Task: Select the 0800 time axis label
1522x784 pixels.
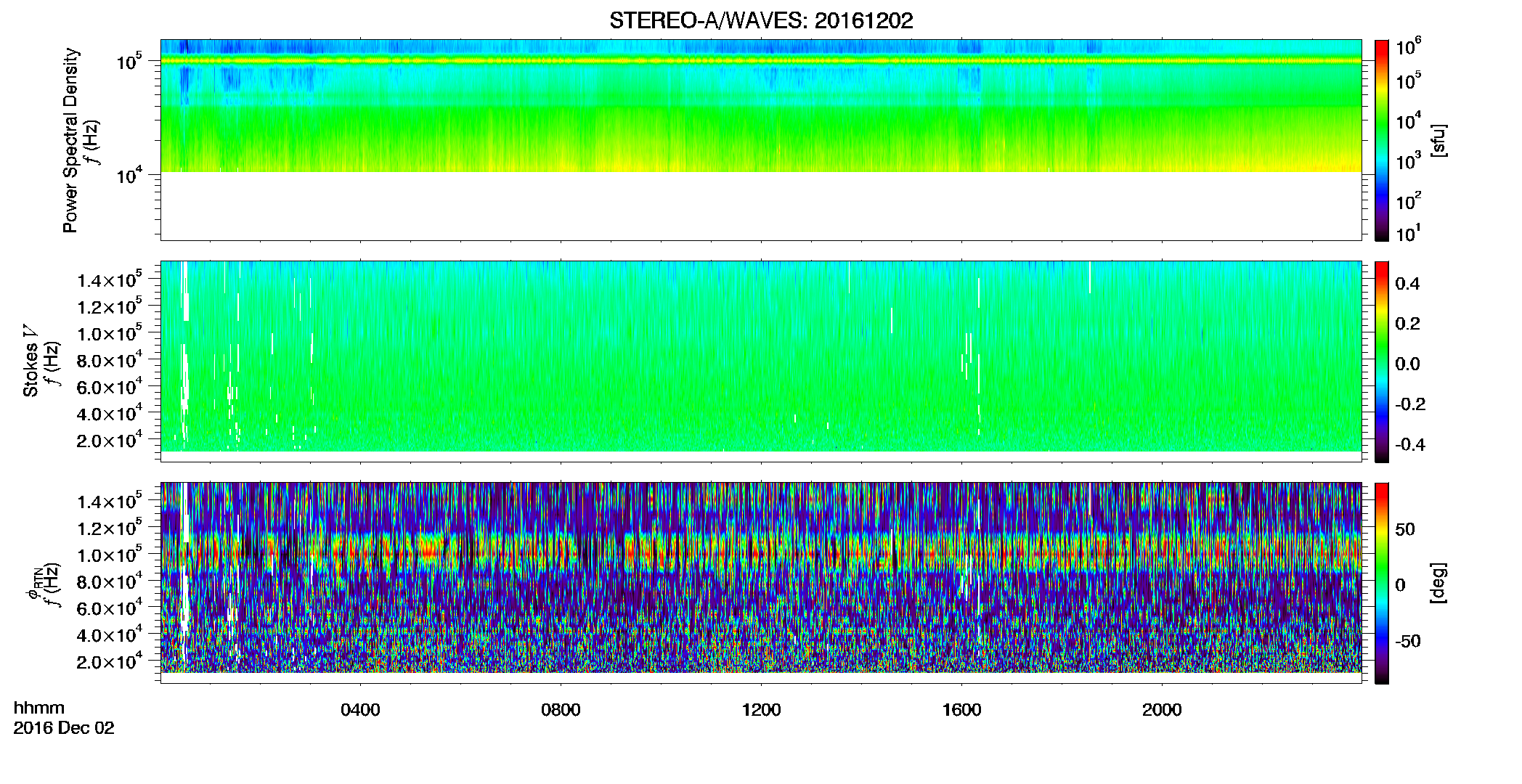Action: pyautogui.click(x=561, y=710)
